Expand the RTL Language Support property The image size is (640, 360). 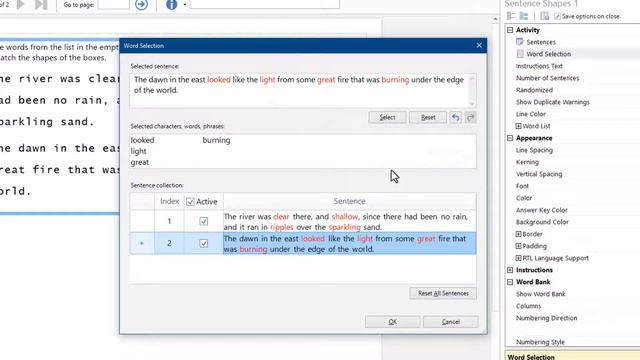click(518, 258)
